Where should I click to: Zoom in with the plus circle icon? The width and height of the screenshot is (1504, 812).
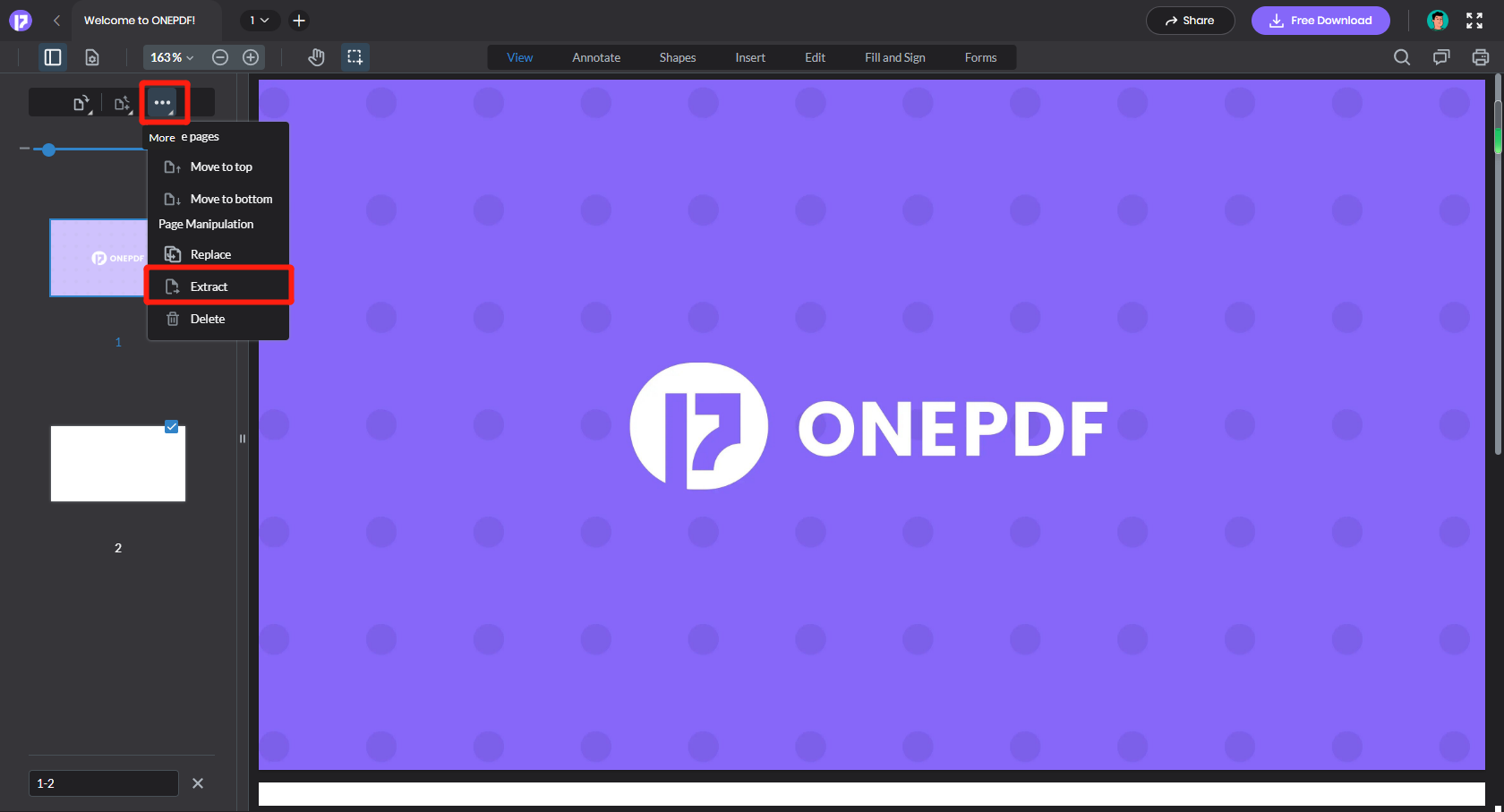[x=251, y=57]
